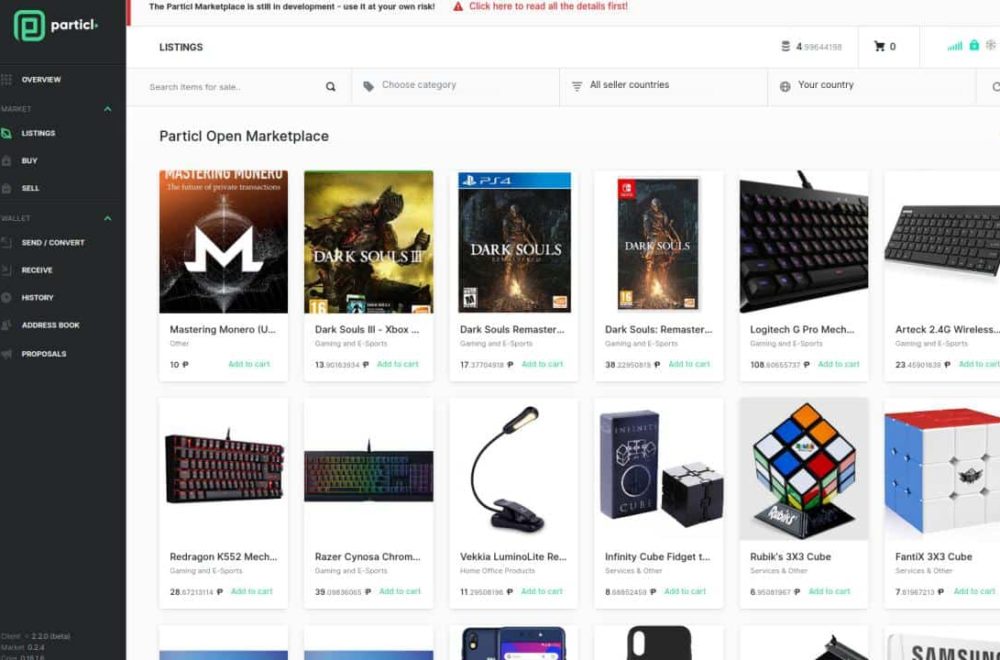The width and height of the screenshot is (1000, 660).
Task: Collapse the Market sidebar section
Action: (x=108, y=109)
